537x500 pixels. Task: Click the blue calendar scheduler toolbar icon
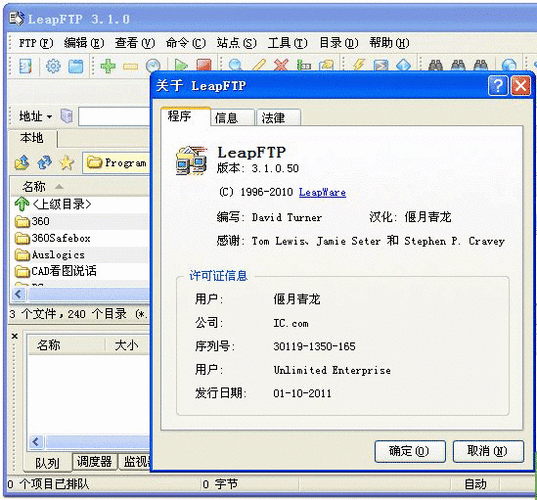tap(76, 66)
